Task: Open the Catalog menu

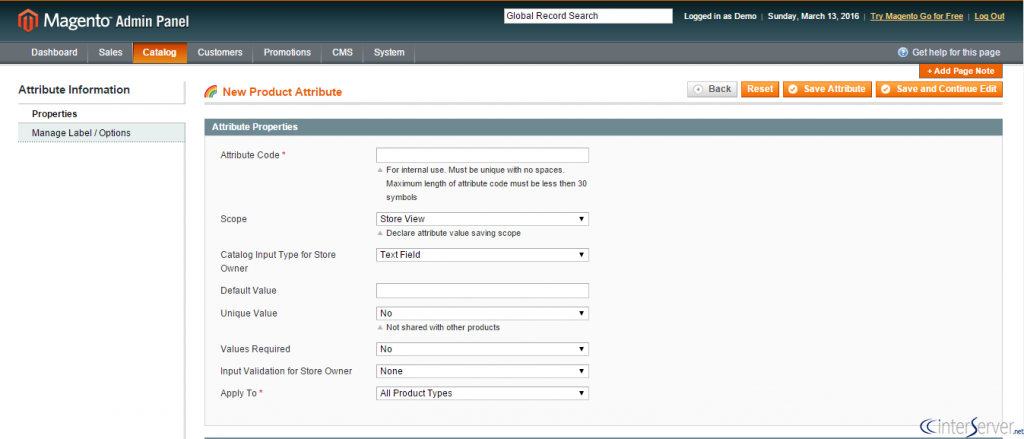Action: 159,53
